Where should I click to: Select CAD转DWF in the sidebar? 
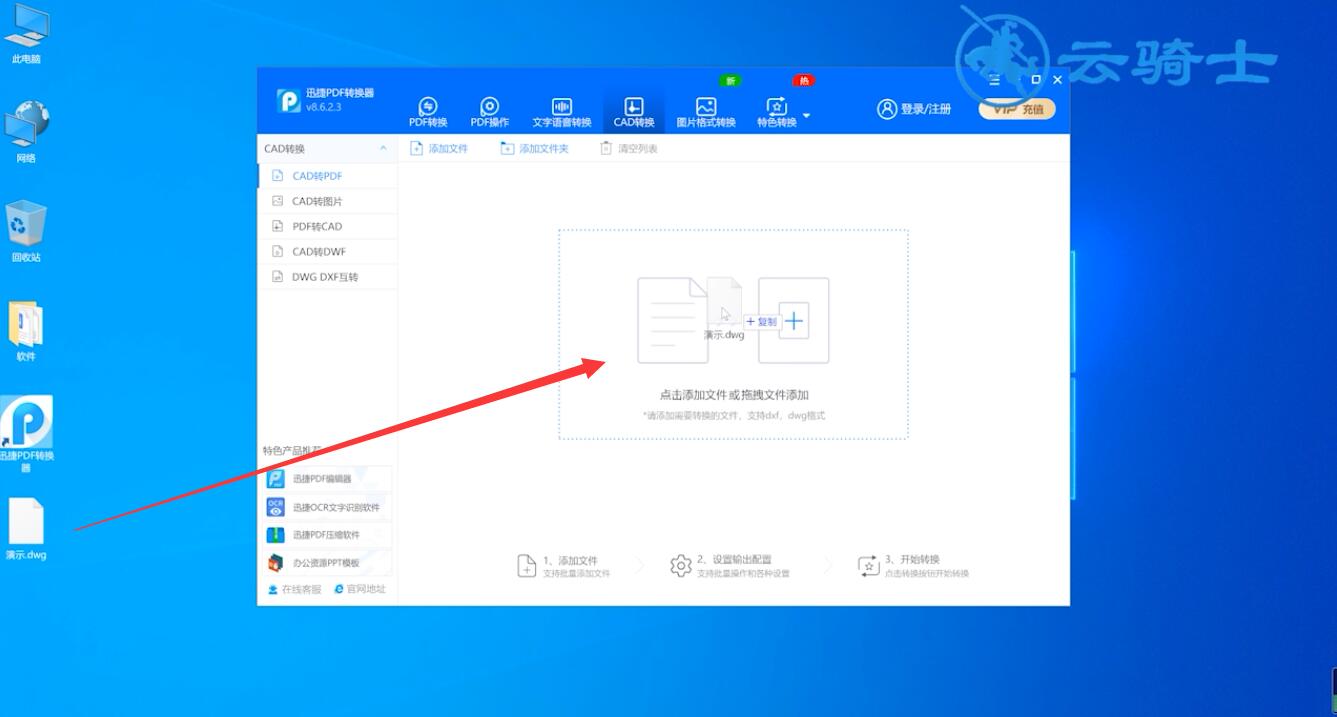click(x=328, y=252)
